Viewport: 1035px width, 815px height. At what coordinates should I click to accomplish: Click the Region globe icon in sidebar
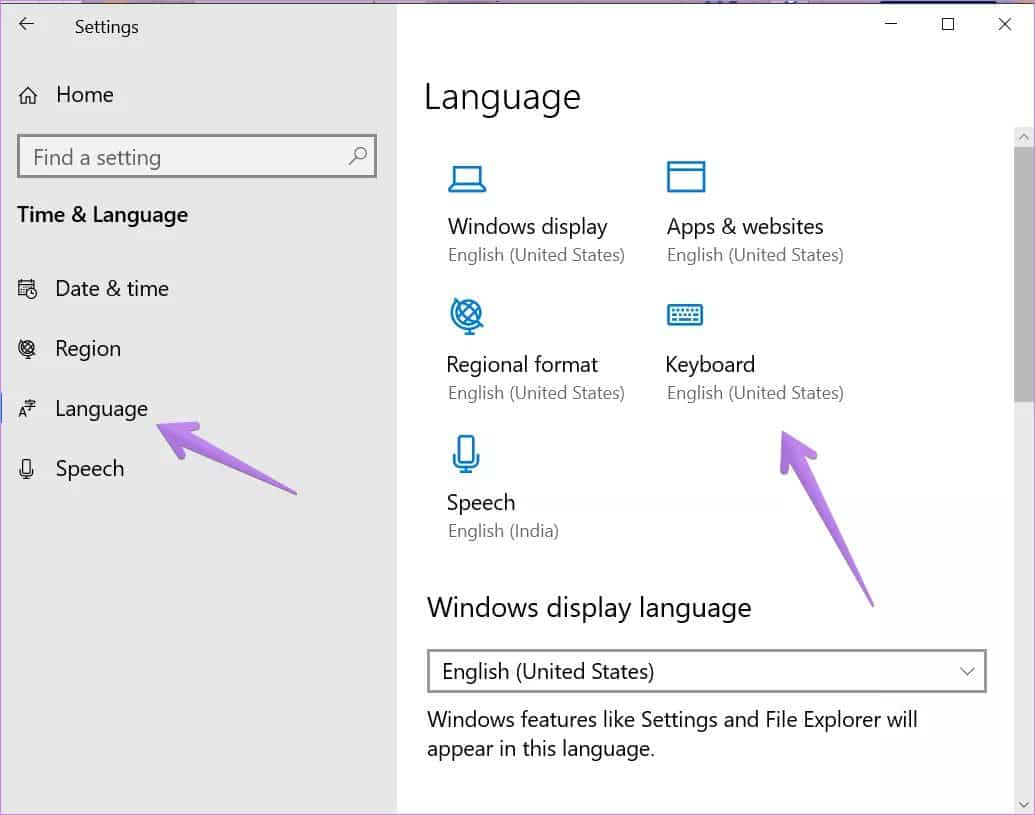(x=27, y=348)
